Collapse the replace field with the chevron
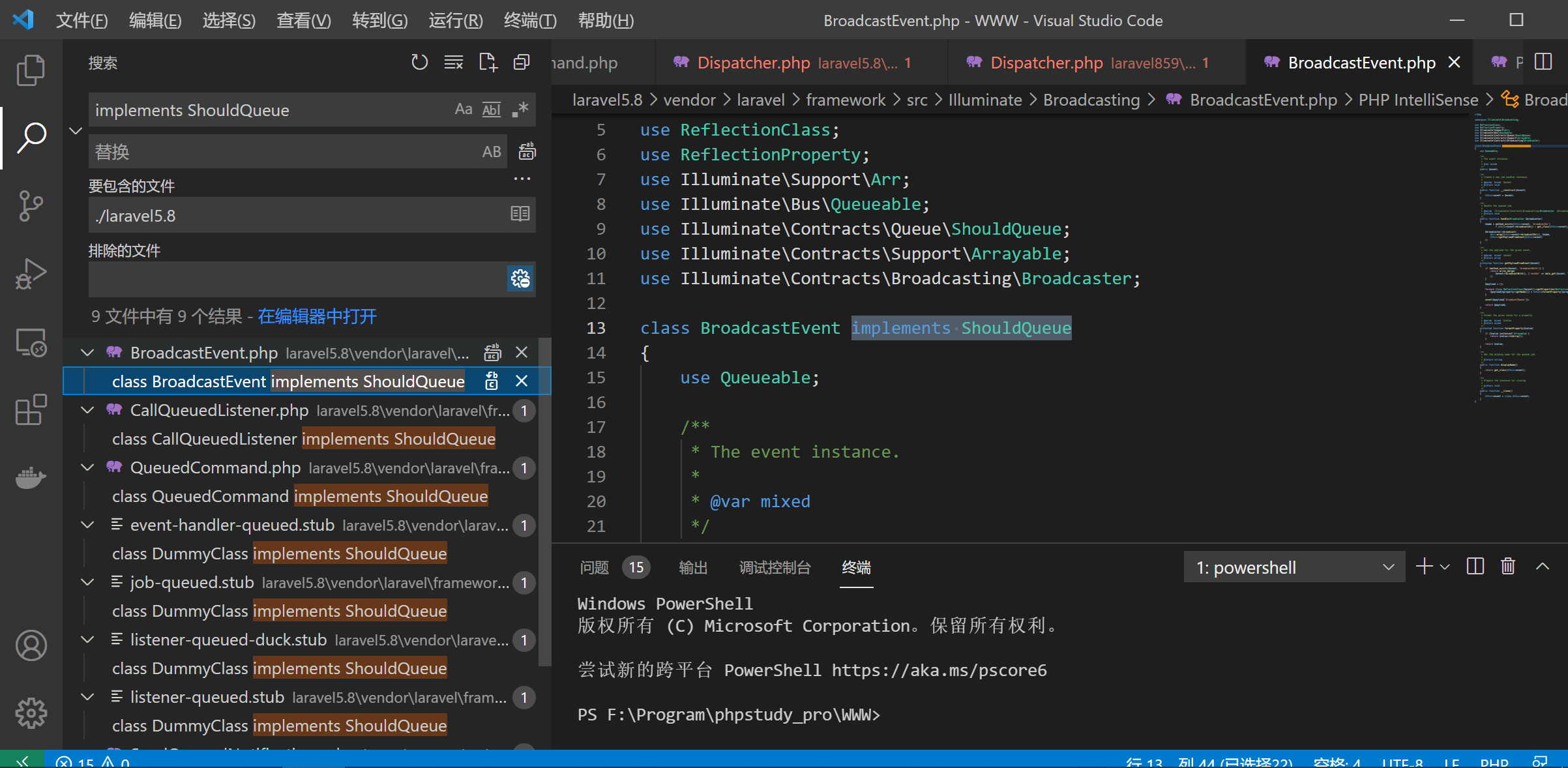This screenshot has width=1568, height=768. (x=76, y=130)
